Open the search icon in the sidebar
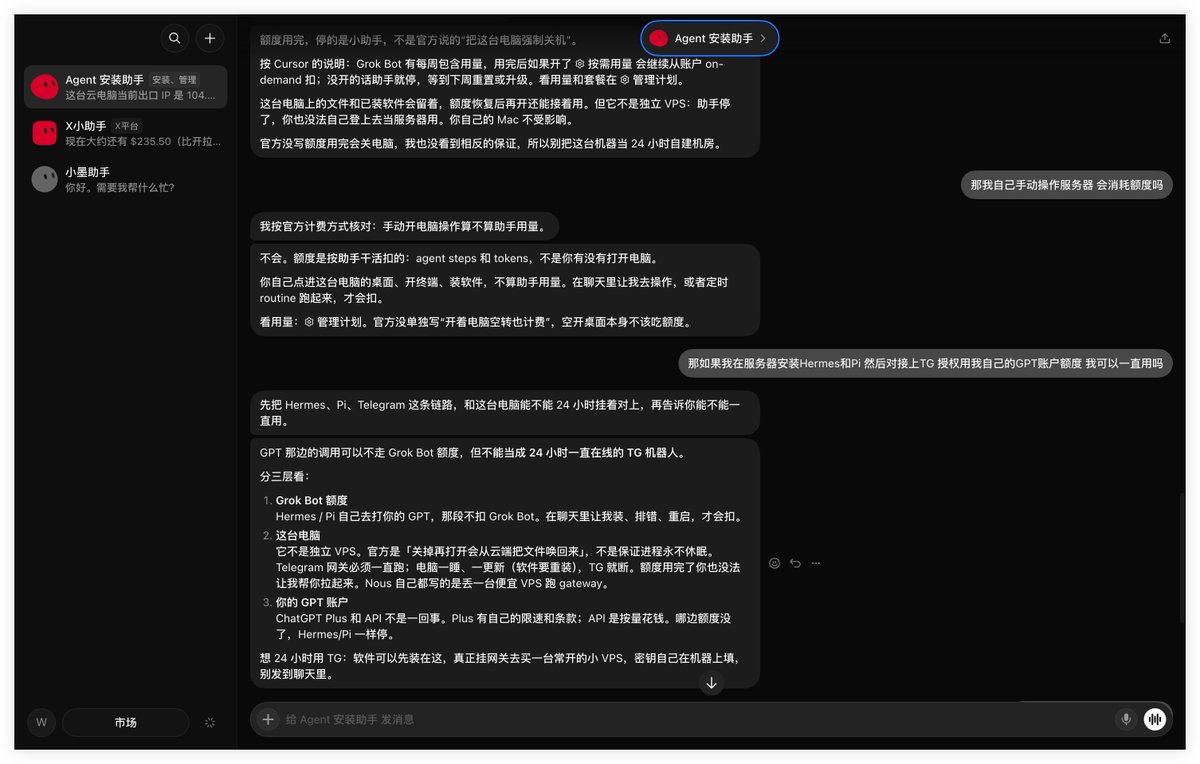The width and height of the screenshot is (1200, 764). click(175, 38)
